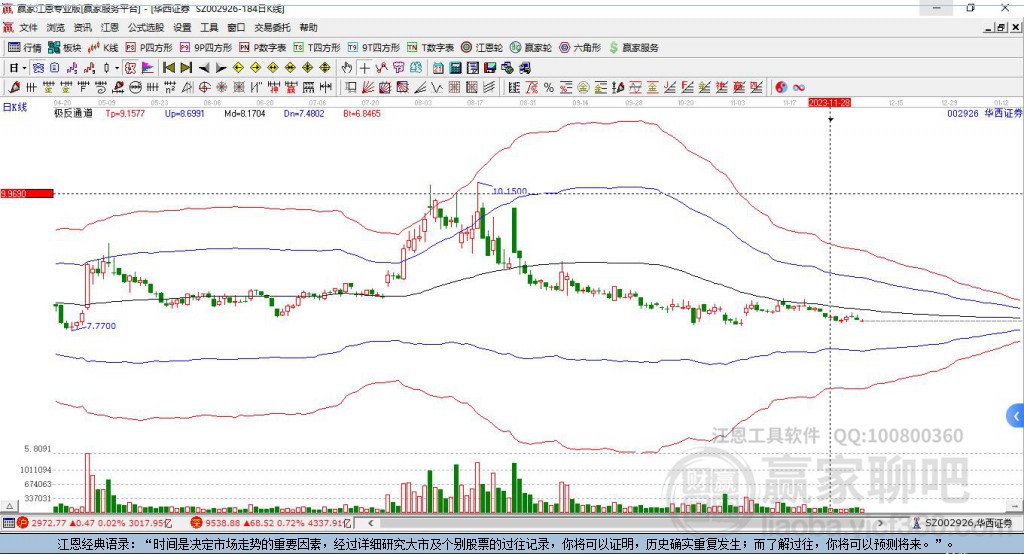Expand the candlestick style dropdown arrow
The image size is (1024, 554).
[x=117, y=68]
